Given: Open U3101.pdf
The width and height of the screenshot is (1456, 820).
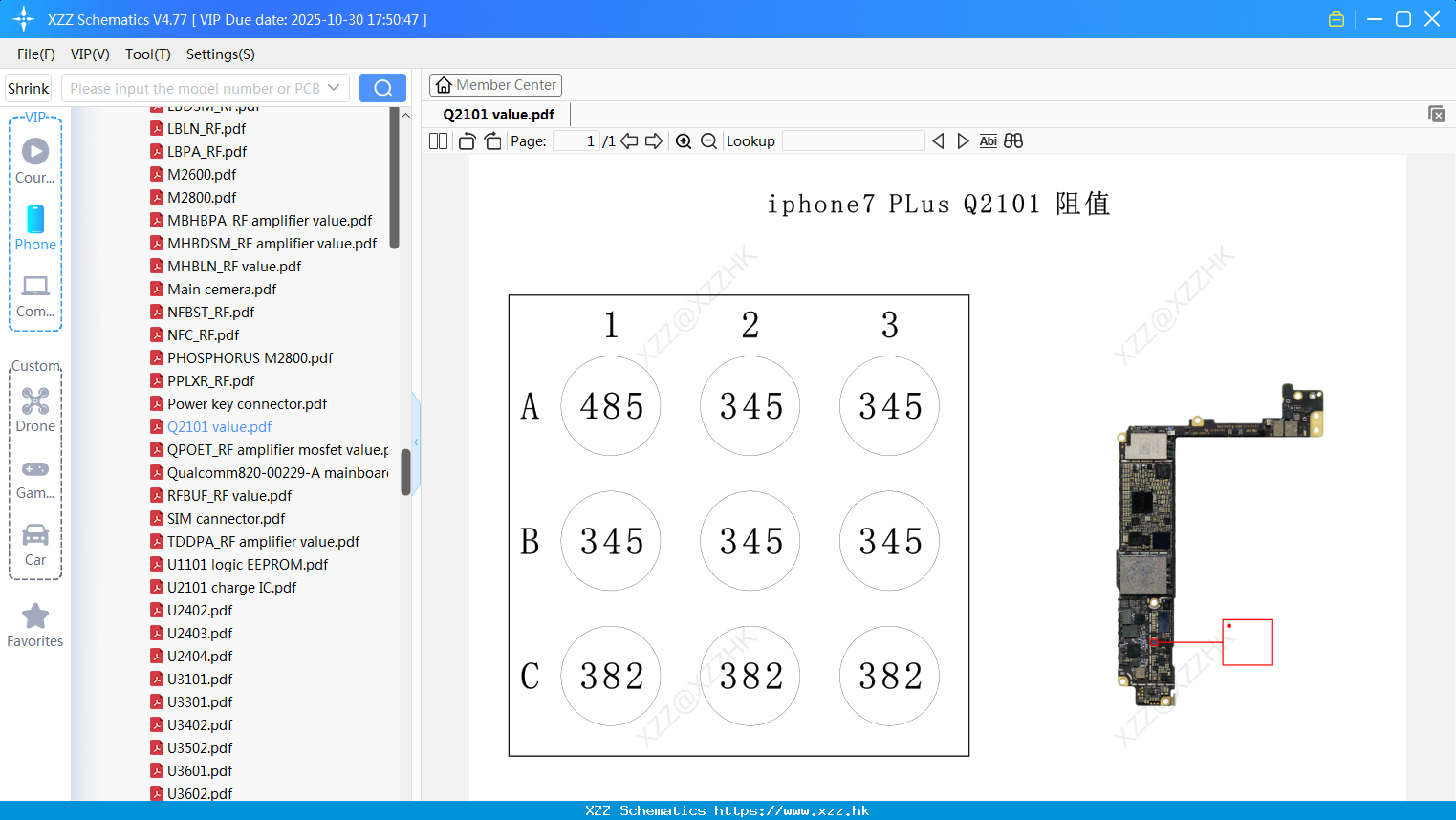Looking at the screenshot, I should click(x=200, y=679).
